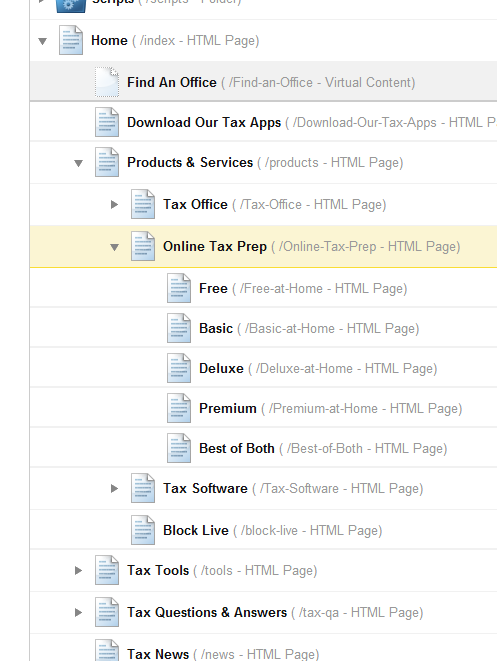Select Products & Services page
The width and height of the screenshot is (497, 661).
(190, 162)
